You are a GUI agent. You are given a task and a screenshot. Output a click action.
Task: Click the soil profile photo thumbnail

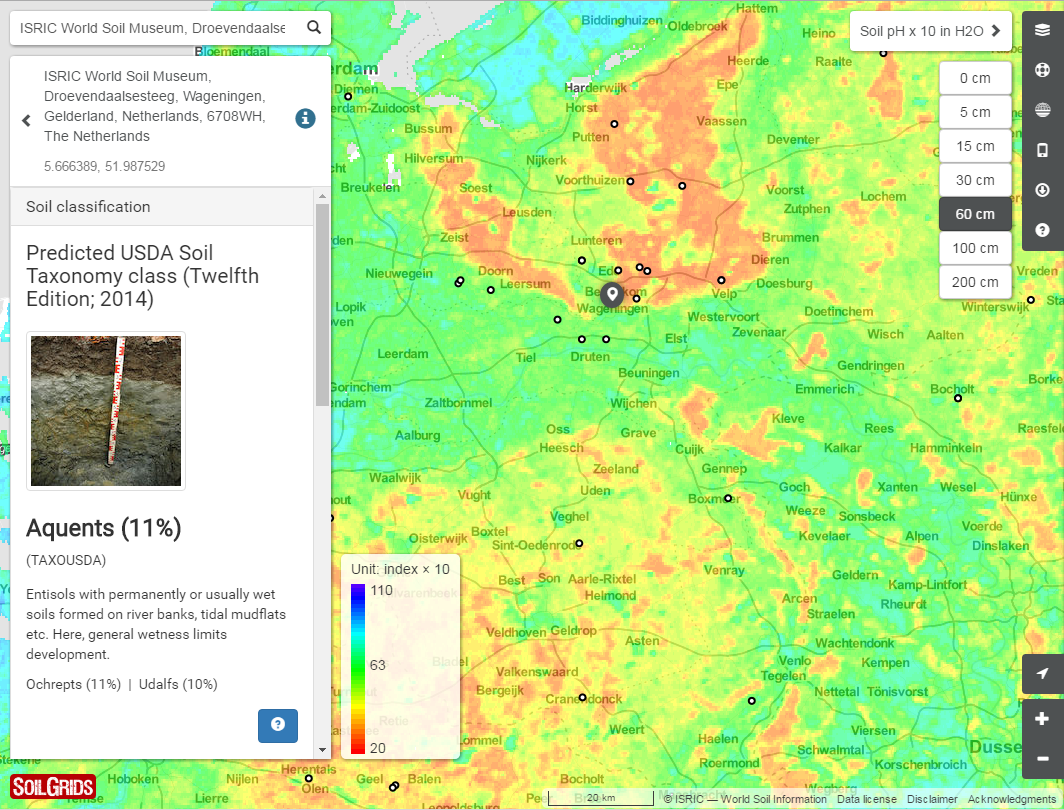(x=105, y=411)
